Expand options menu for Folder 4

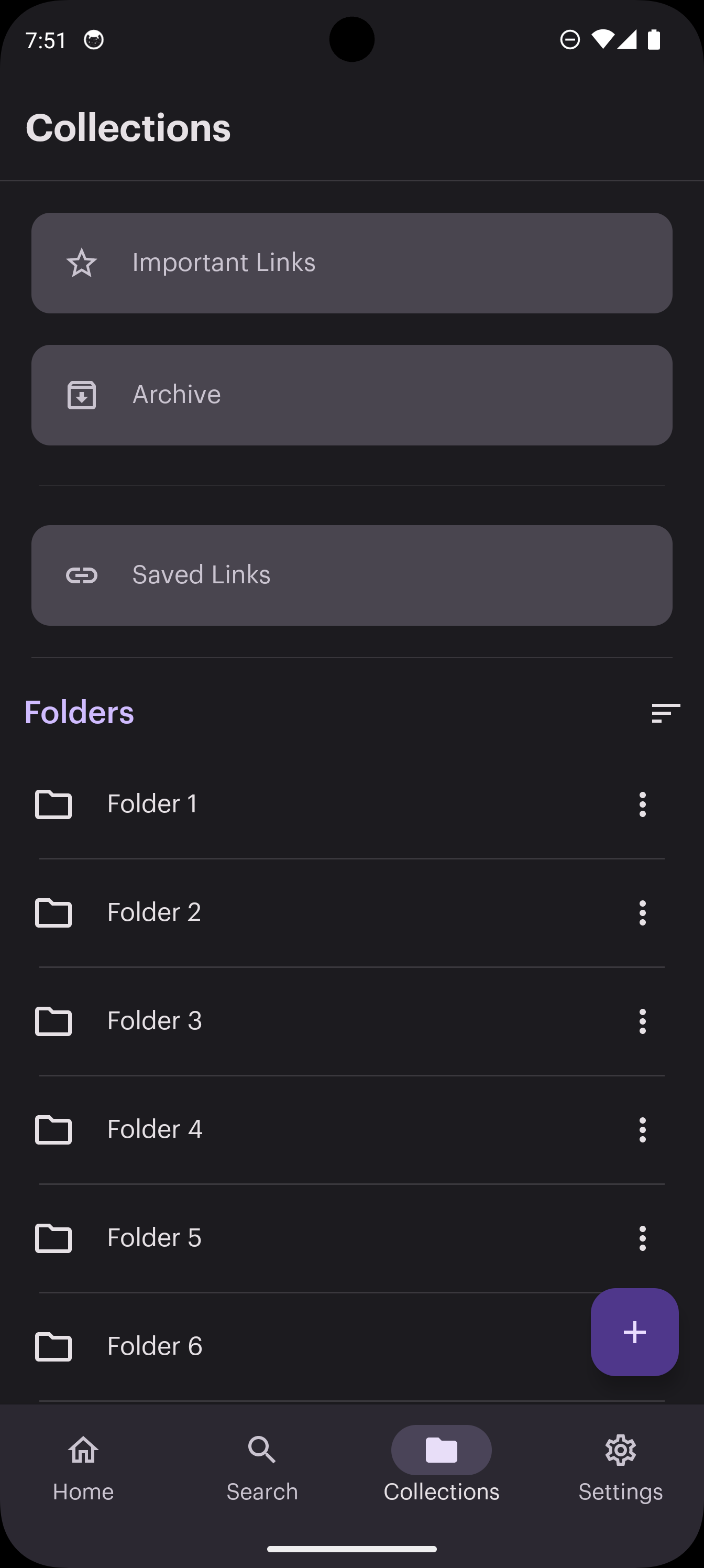click(x=642, y=1130)
